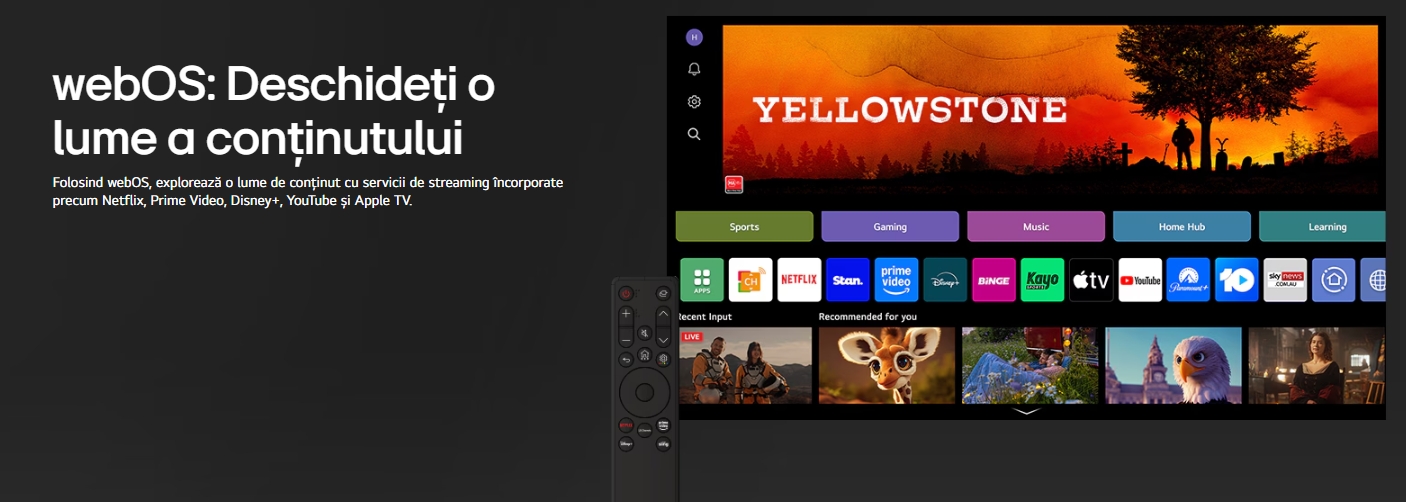The image size is (1406, 502).
Task: Open the woman in dark dress thumbnail
Action: pos(1317,365)
